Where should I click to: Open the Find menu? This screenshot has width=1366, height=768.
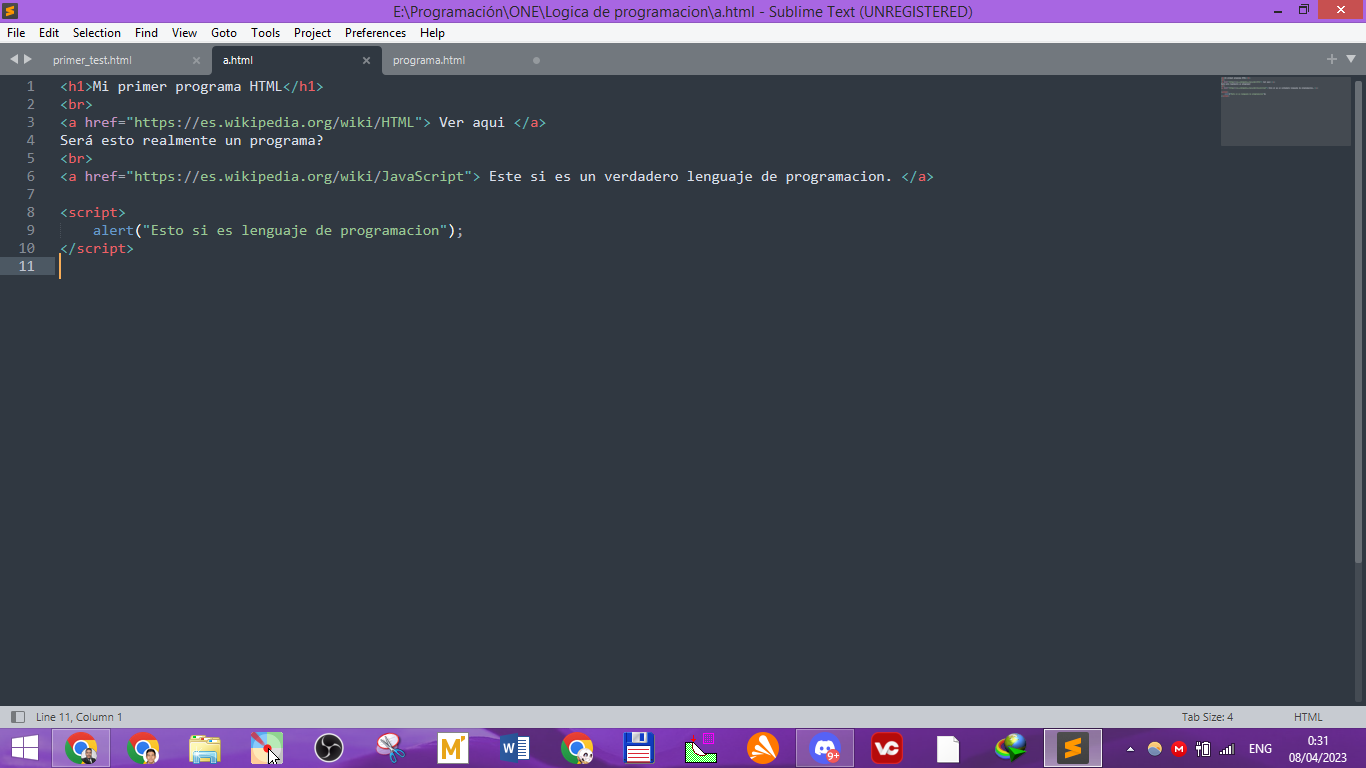146,33
